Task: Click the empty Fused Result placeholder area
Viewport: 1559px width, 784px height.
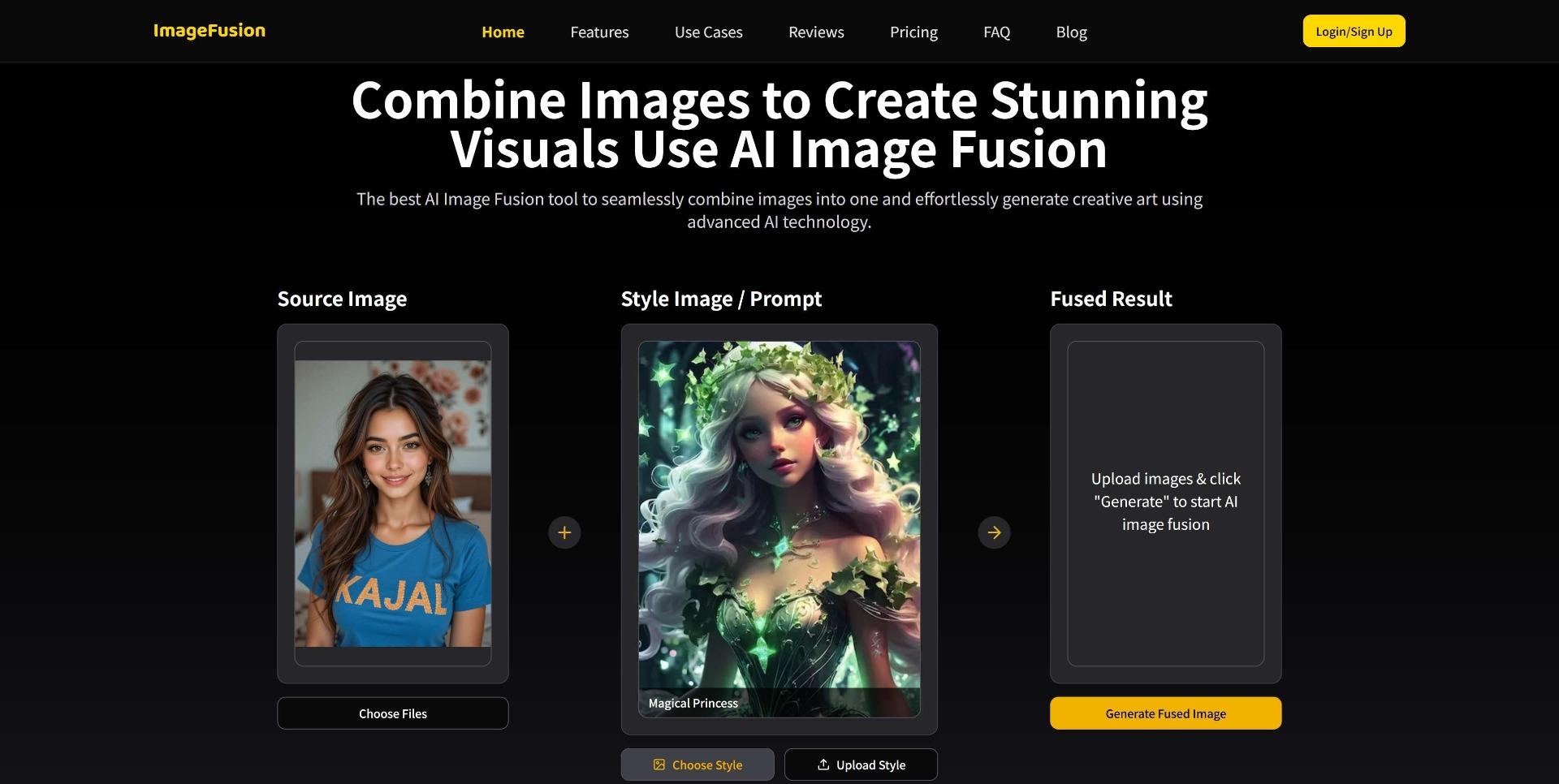Action: click(1165, 503)
